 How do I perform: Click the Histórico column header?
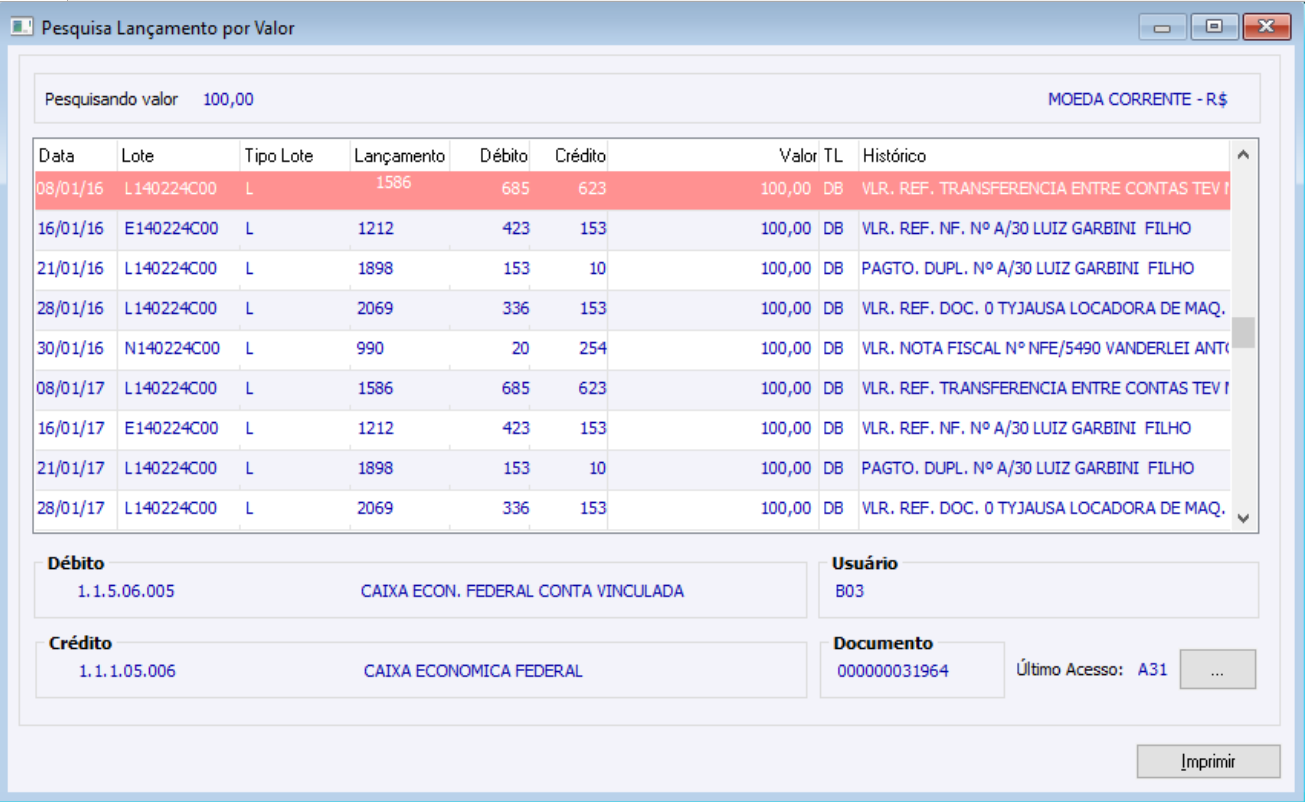(x=1045, y=155)
